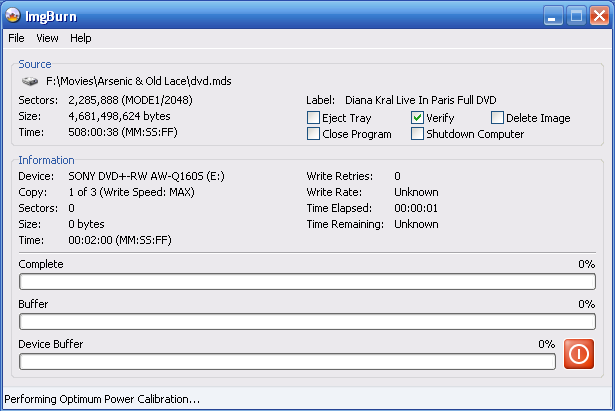Minimize the ImgBurn window

[553, 16]
